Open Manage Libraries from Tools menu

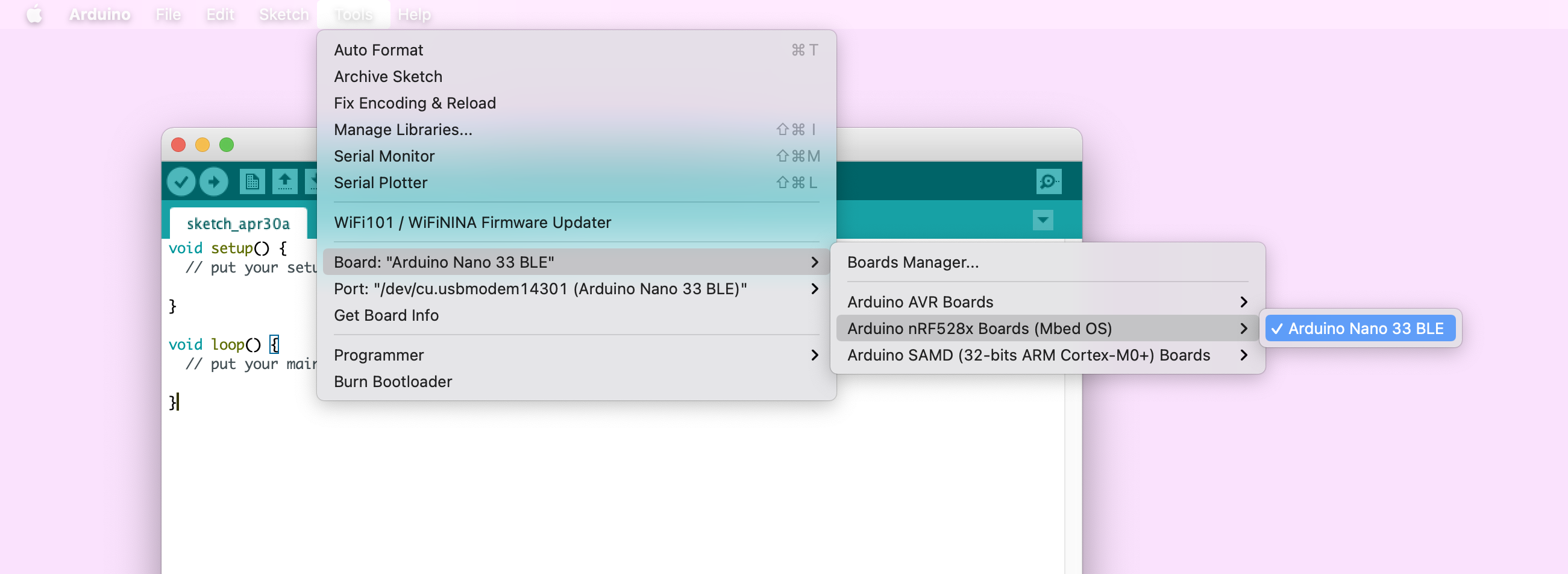[576, 130]
